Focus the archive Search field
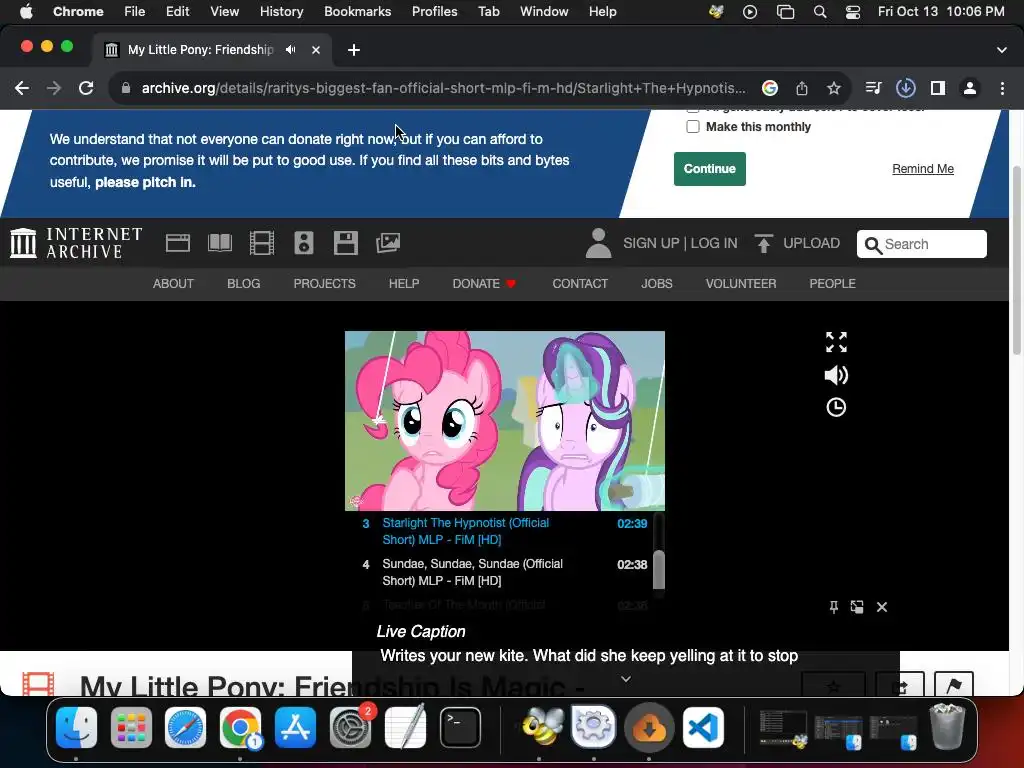Image resolution: width=1024 pixels, height=768 pixels. pos(921,244)
